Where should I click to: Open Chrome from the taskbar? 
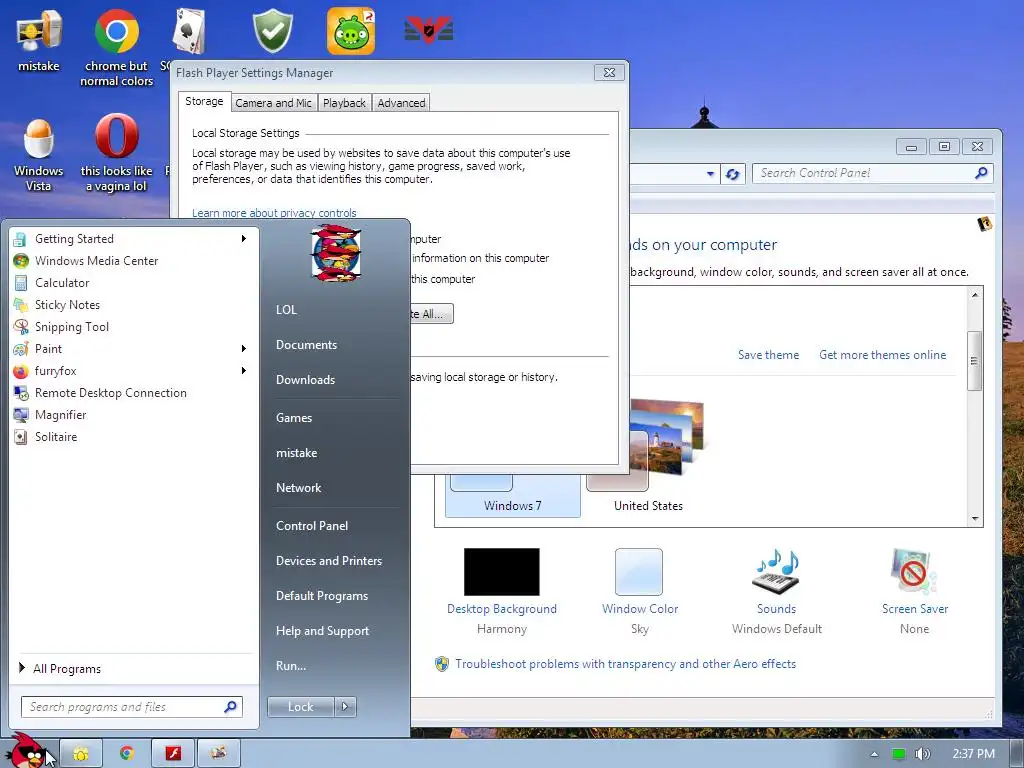point(127,754)
